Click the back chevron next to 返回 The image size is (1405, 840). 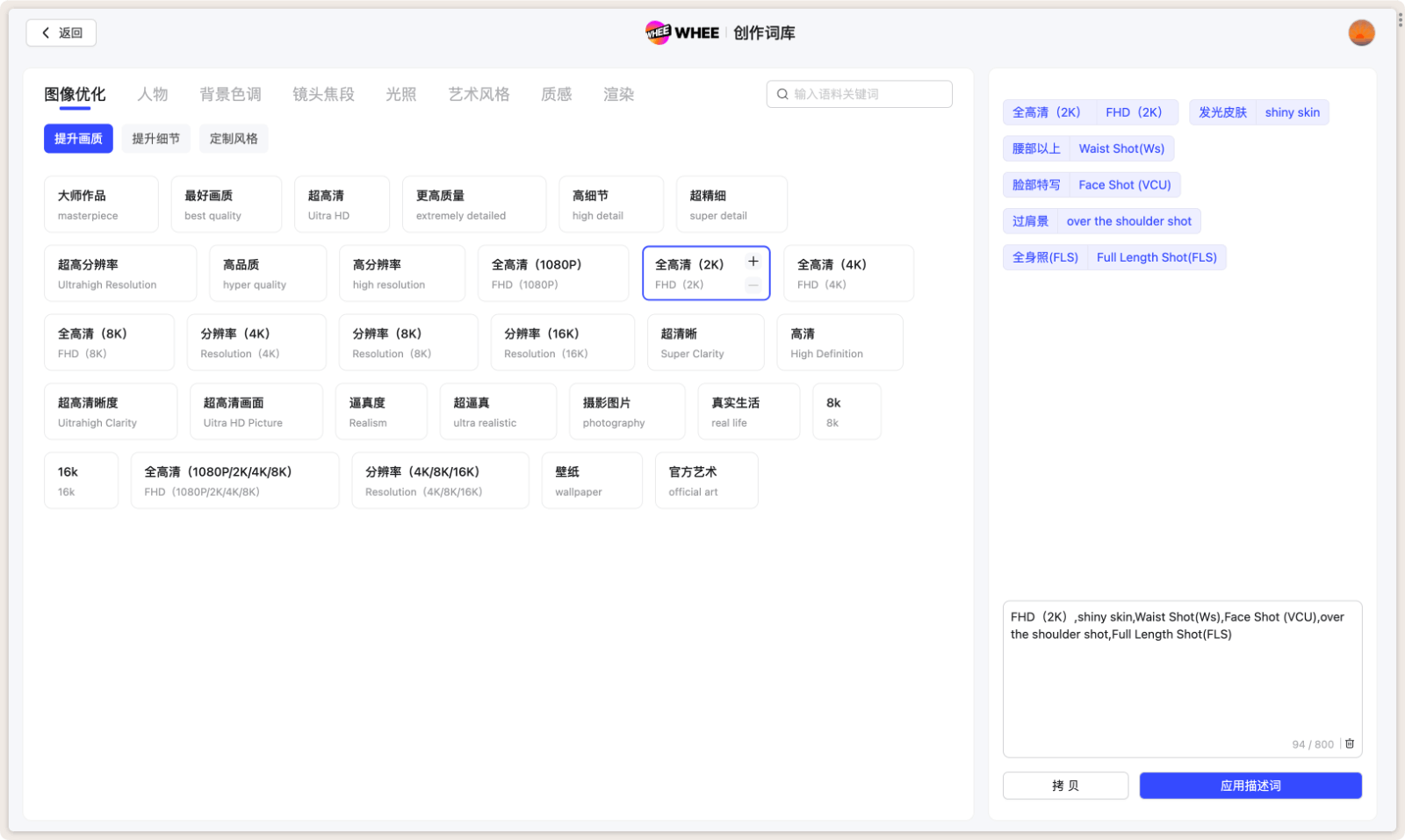click(46, 32)
